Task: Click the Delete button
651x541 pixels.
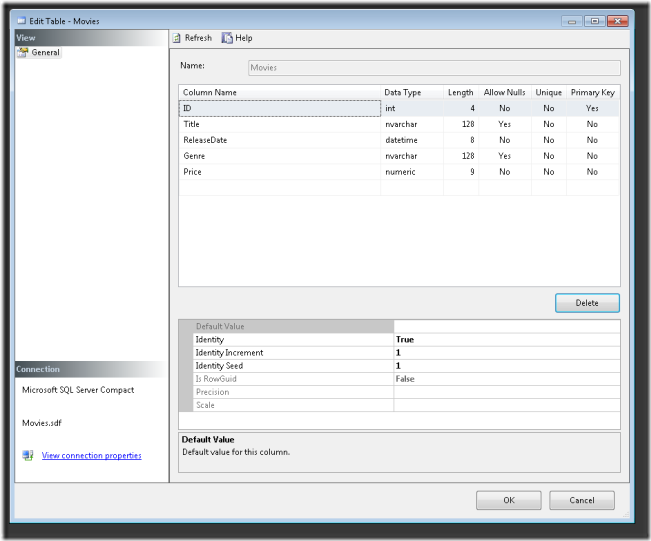Action: coord(587,303)
